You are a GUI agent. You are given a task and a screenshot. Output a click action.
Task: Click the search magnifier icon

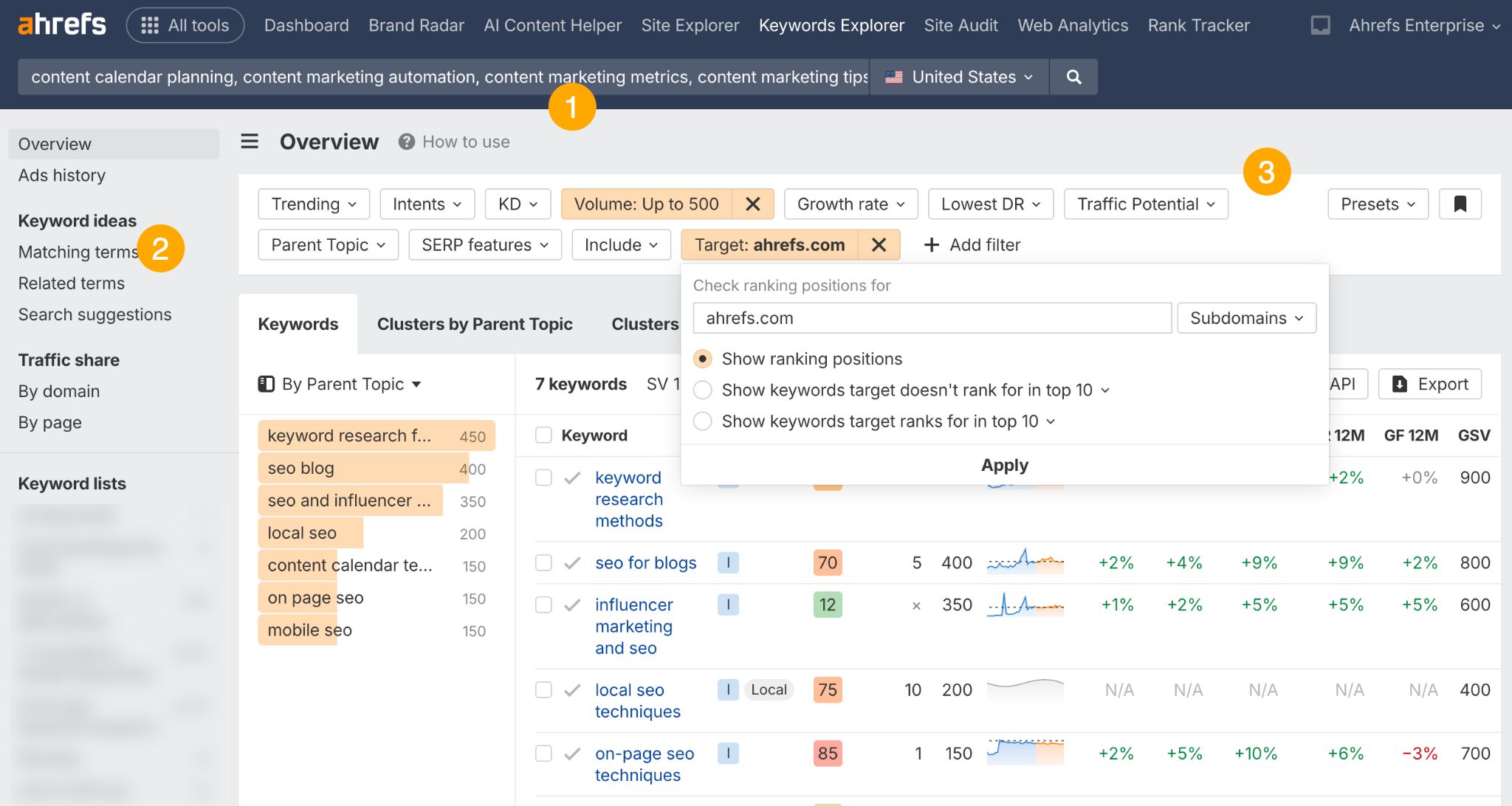point(1074,77)
